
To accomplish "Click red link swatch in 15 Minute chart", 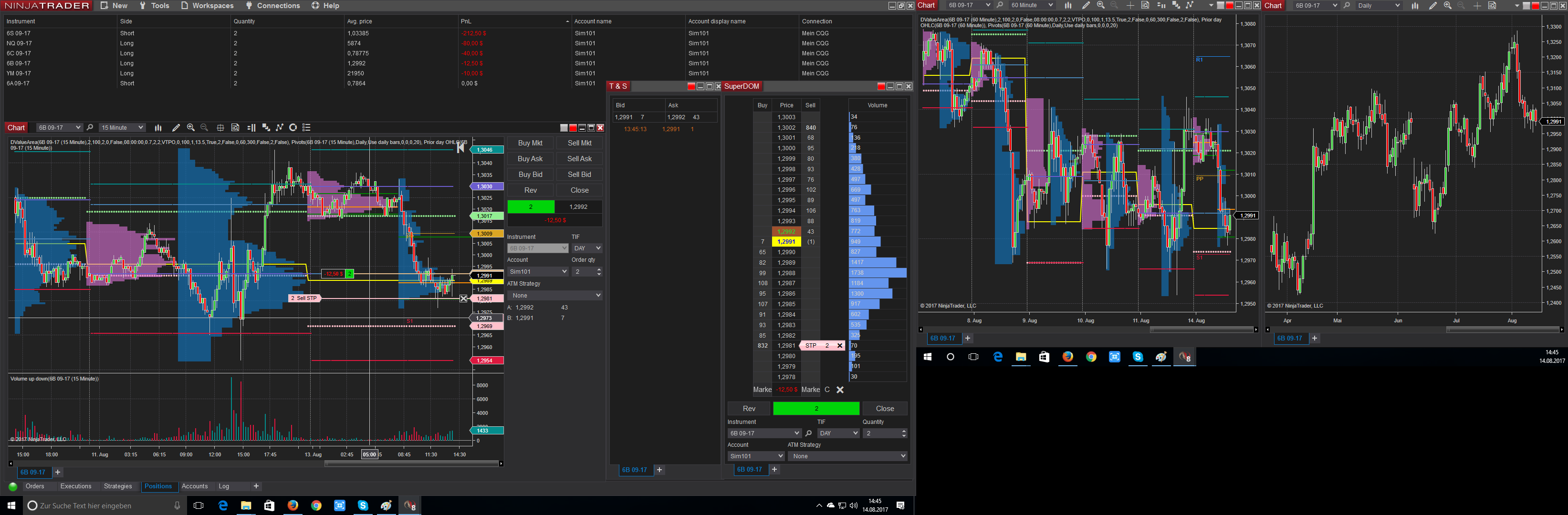I will (x=573, y=128).
